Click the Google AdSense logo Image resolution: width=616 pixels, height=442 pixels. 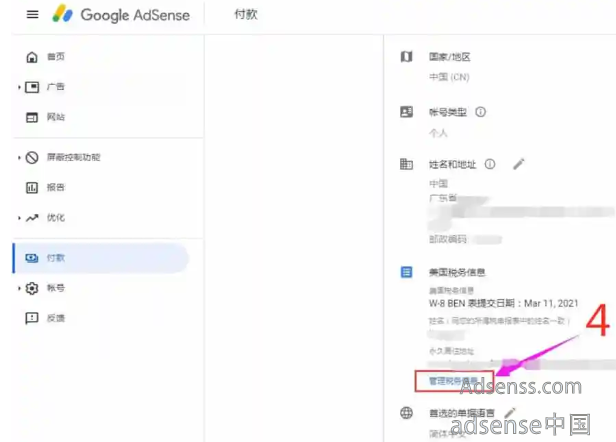click(x=121, y=15)
